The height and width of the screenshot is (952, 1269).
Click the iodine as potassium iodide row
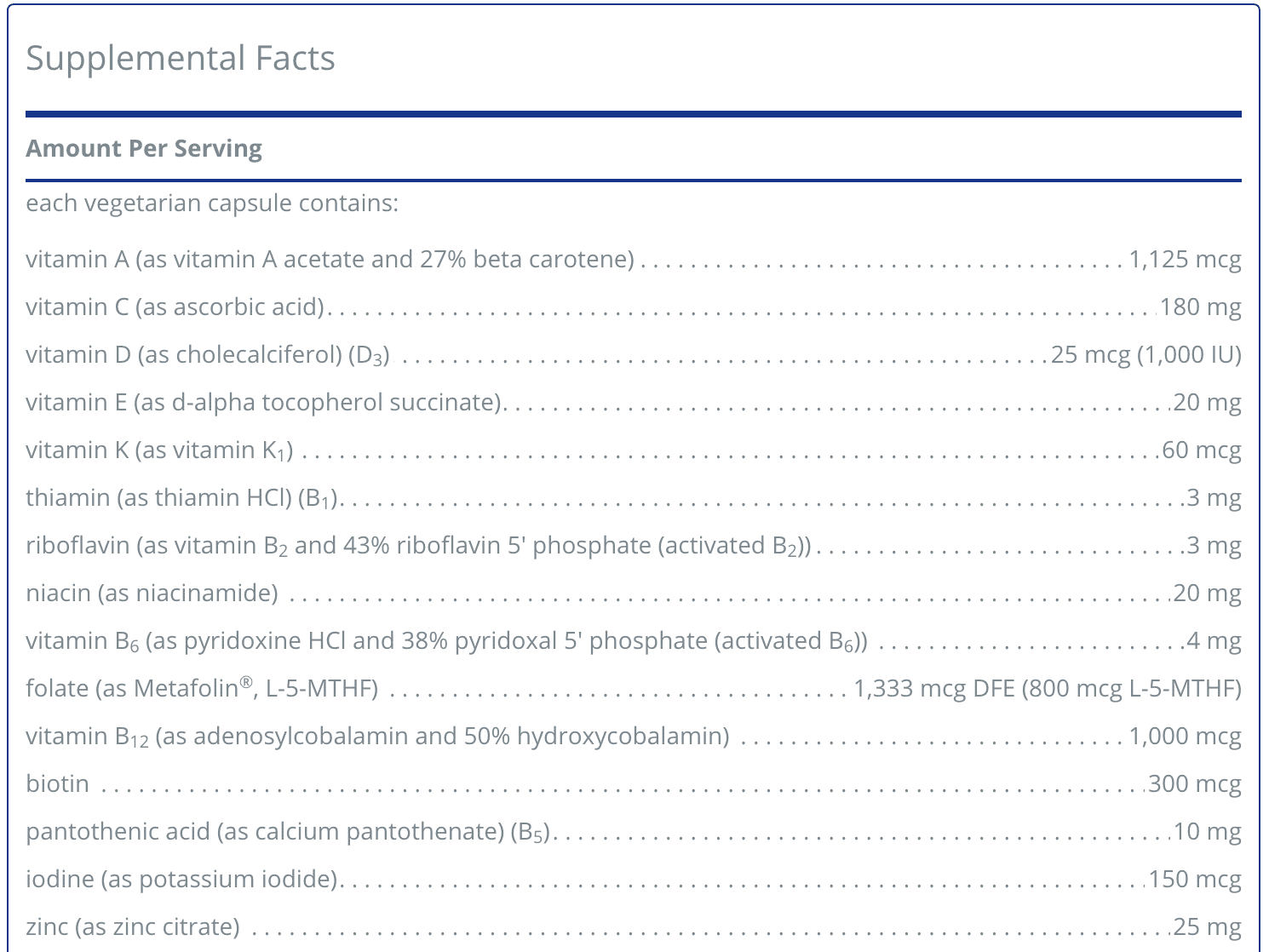pyautogui.click(x=634, y=879)
